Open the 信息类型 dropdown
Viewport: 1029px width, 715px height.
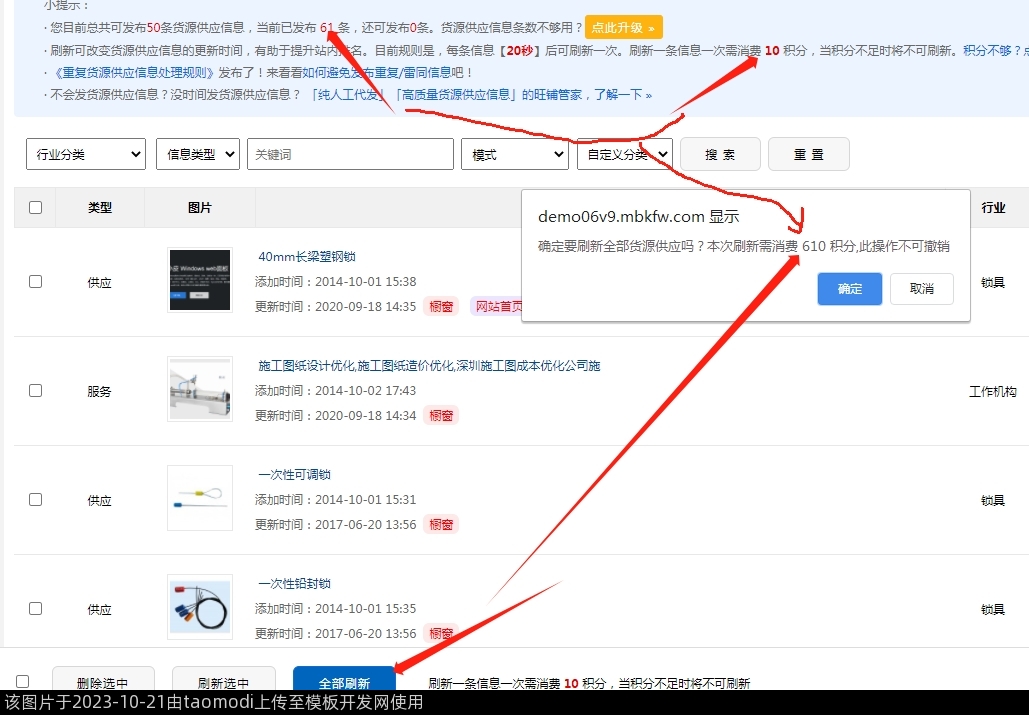tap(198, 154)
